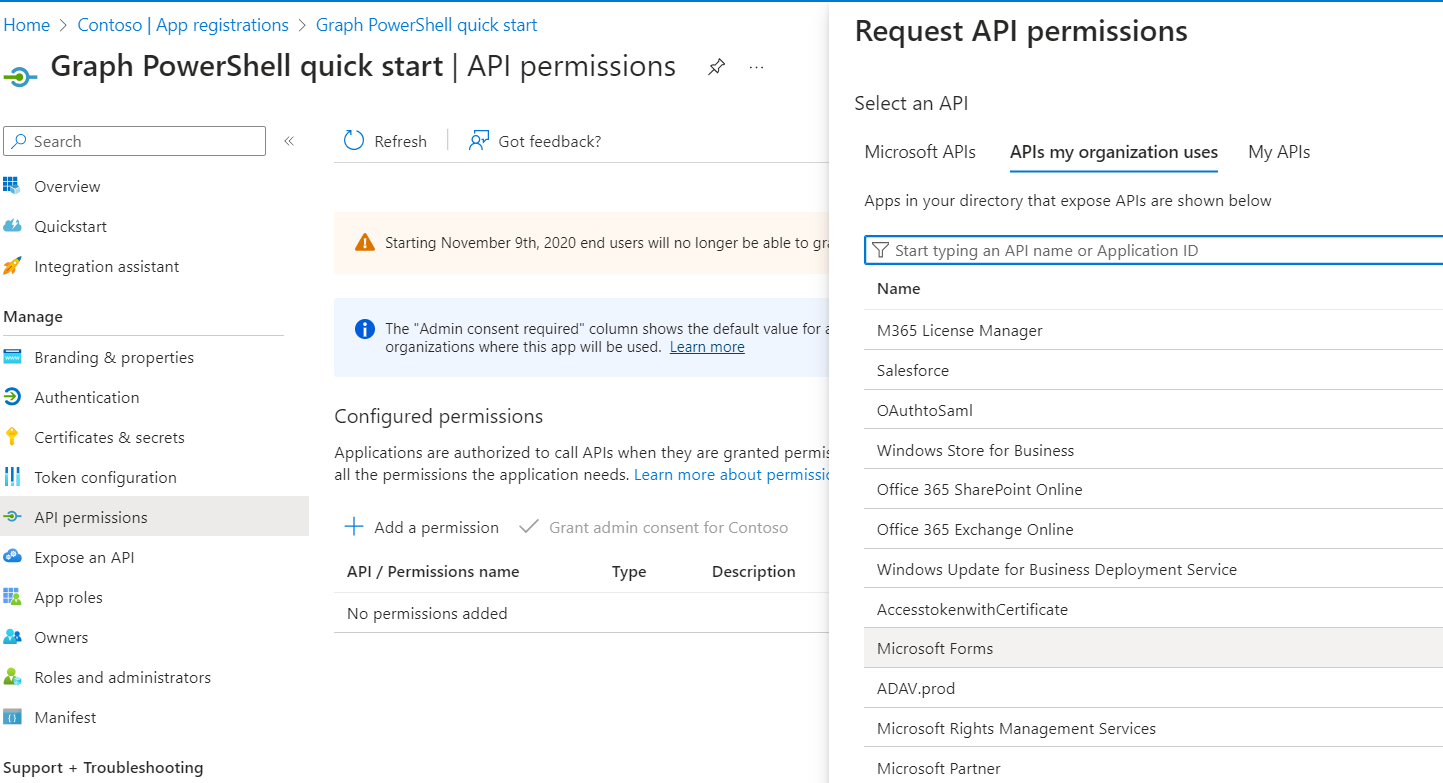Viewport: 1443px width, 783px height.
Task: Go to Certificates & secrets
Action: coord(109,437)
